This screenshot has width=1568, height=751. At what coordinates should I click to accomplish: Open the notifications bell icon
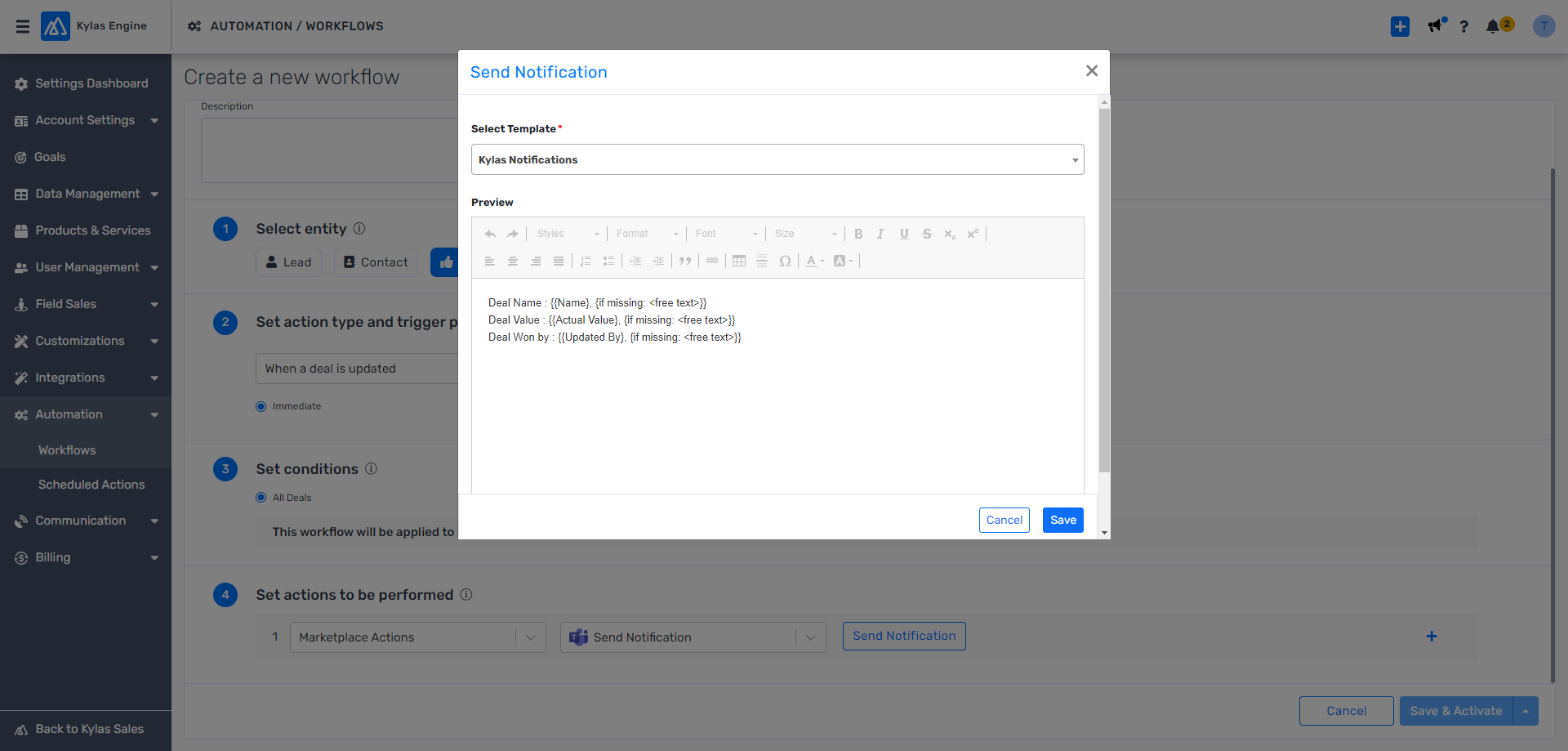click(x=1493, y=26)
